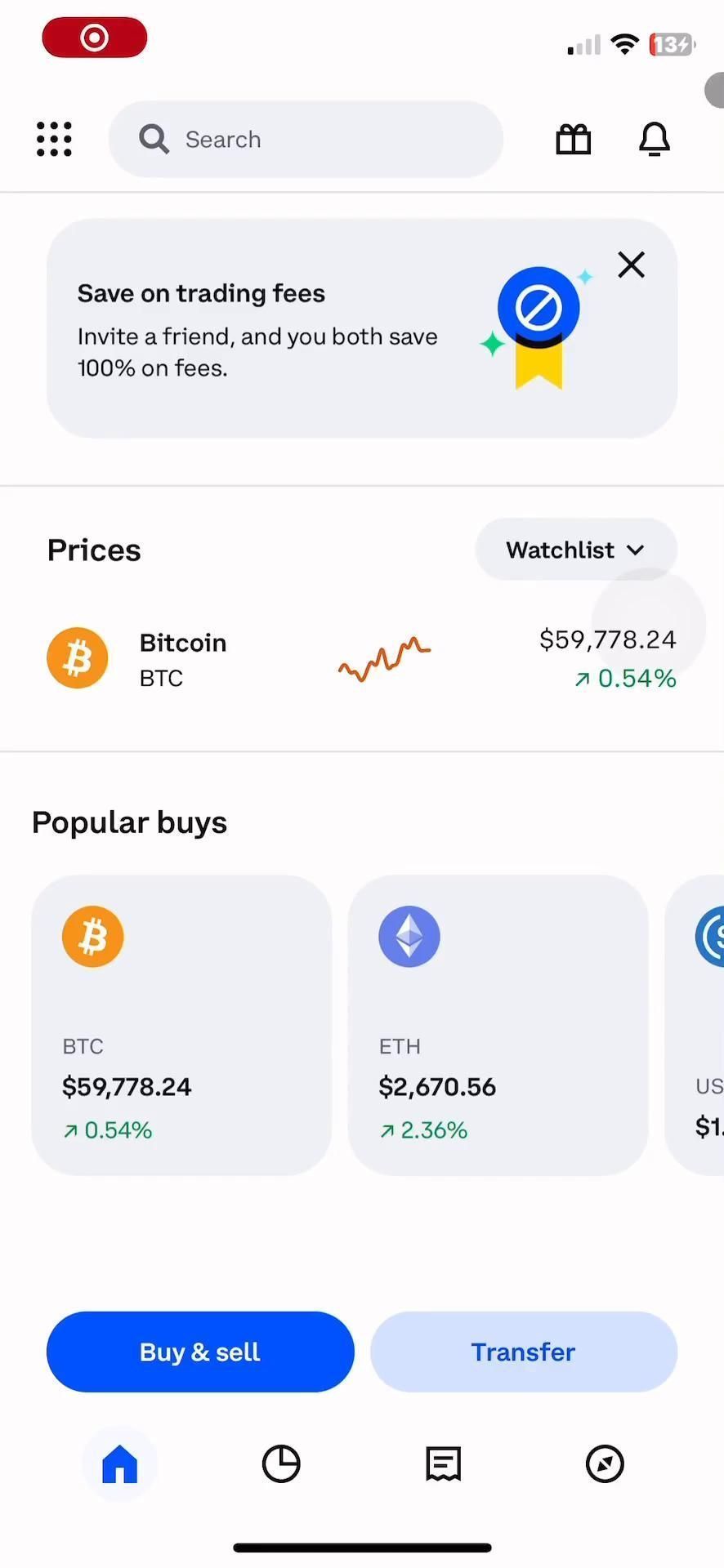
Task: Open the Explore compass tab
Action: 605,1463
